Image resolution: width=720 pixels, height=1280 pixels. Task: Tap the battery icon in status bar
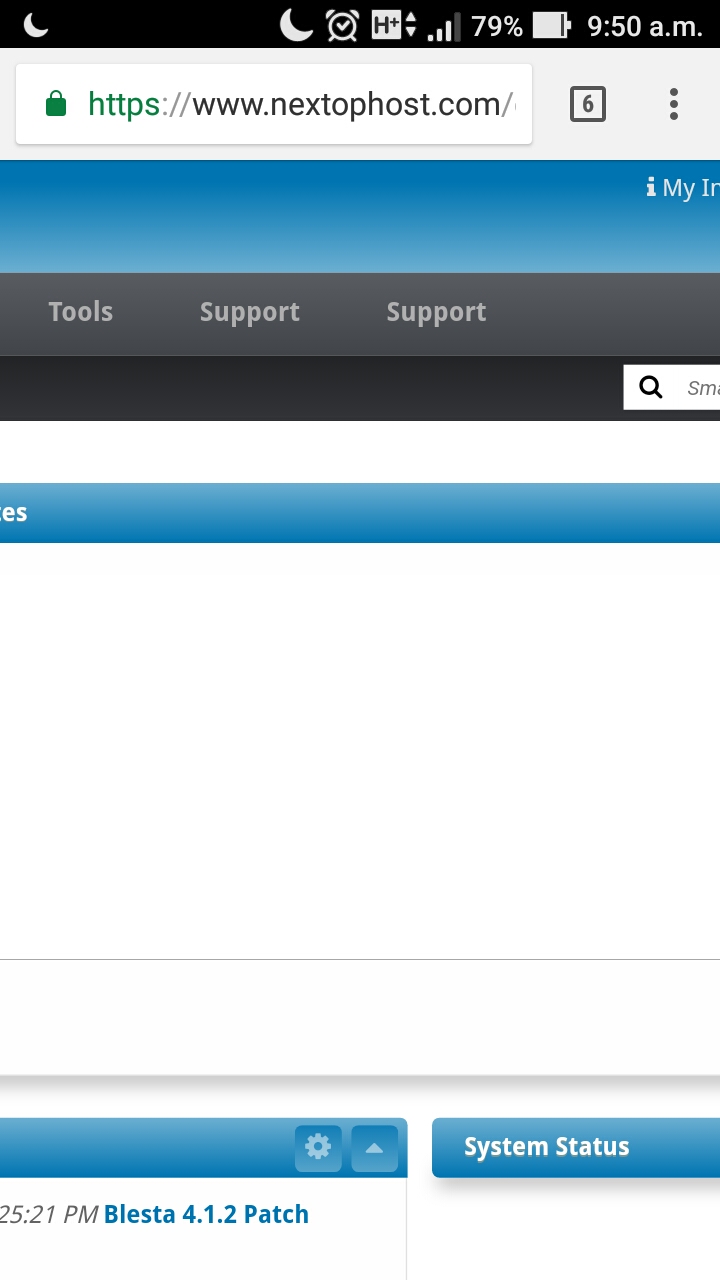click(552, 26)
